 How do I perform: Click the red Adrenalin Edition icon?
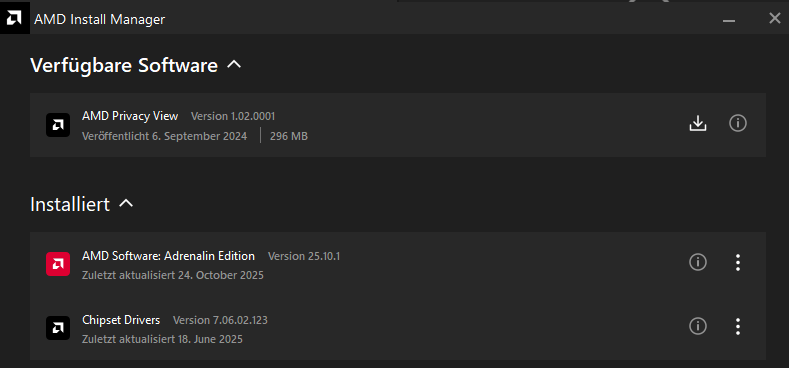click(x=58, y=264)
